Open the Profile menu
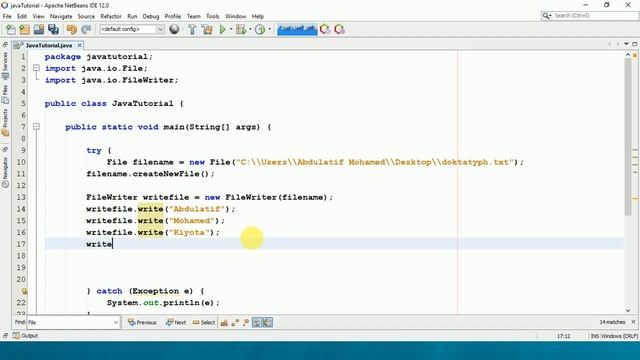Image resolution: width=640 pixels, height=360 pixels. [x=173, y=16]
